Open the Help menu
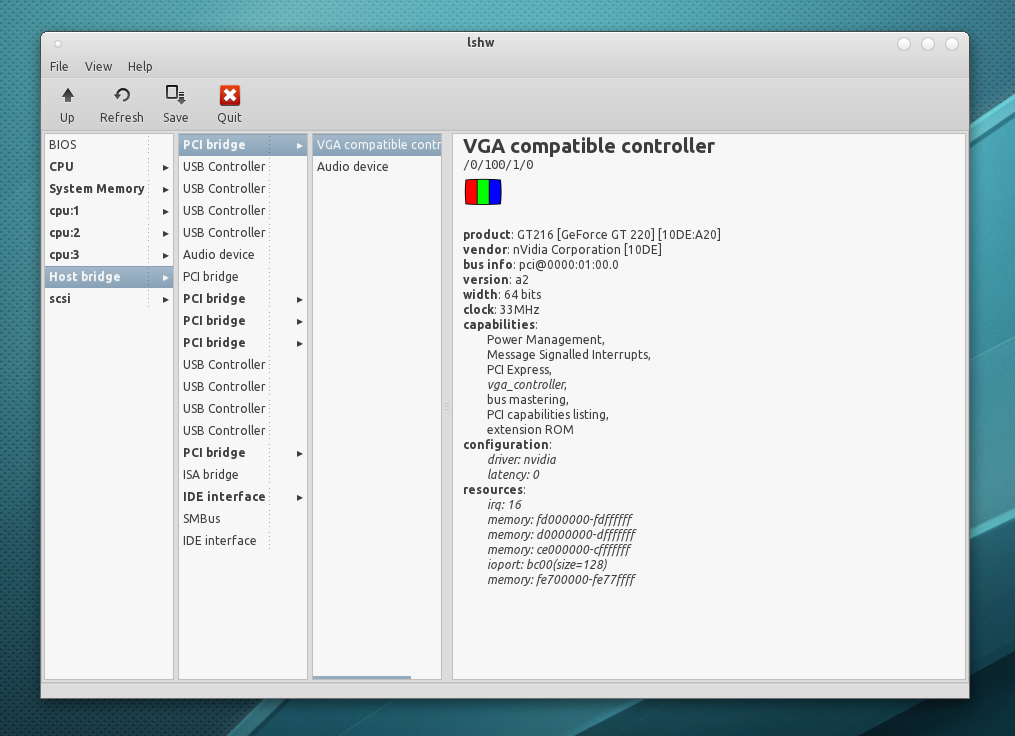This screenshot has width=1015, height=736. 140,67
